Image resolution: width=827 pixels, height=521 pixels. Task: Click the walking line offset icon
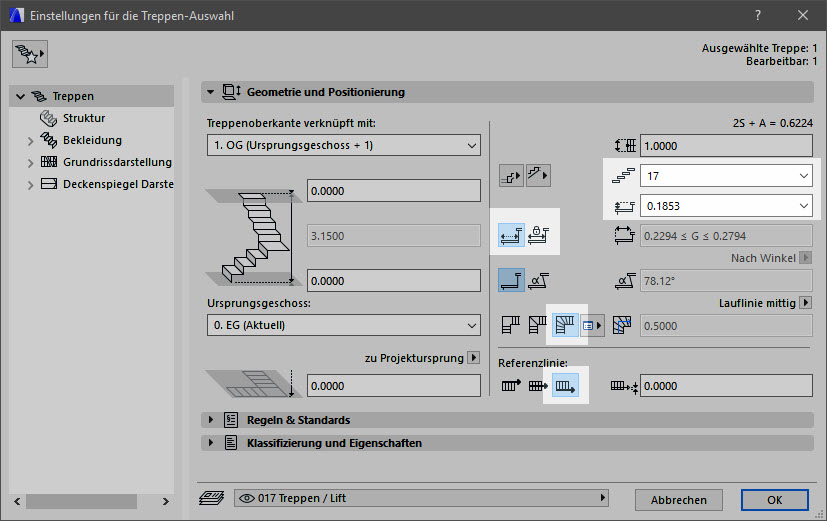pos(622,325)
